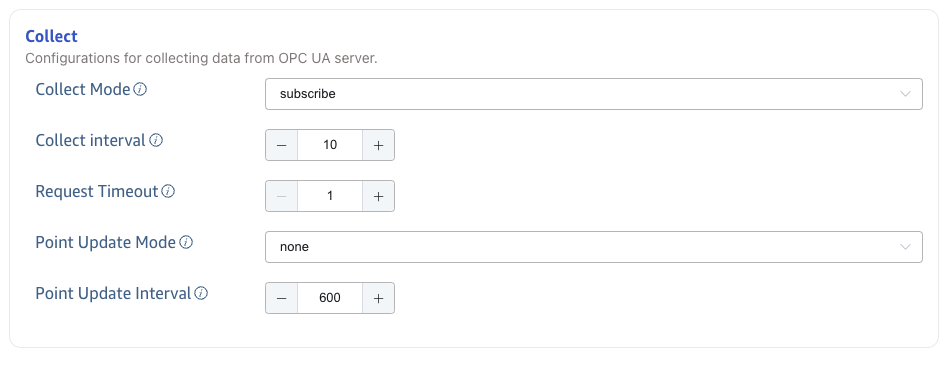Click the info icon beside Point Update Interval

201,293
